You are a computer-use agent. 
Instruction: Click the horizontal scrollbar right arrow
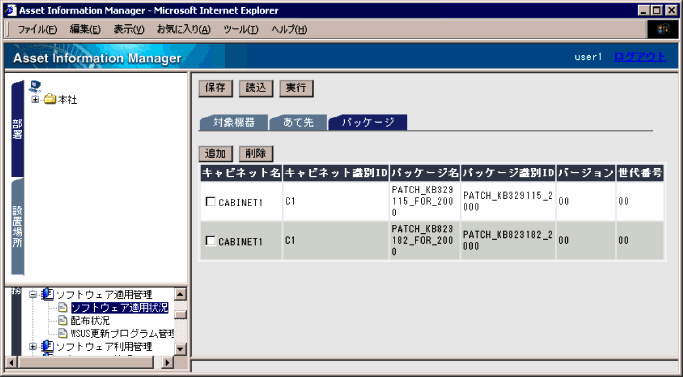coord(167,362)
